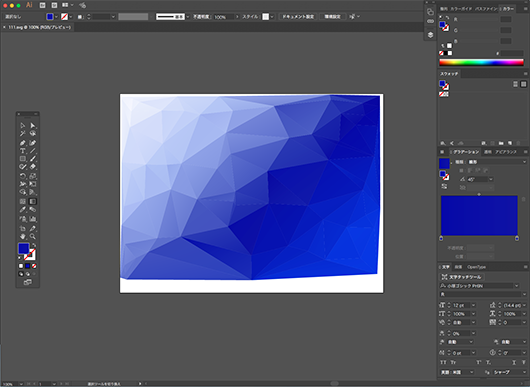Viewport: 530px width, 387px height.
Task: Open the font family dropdown
Action: click(x=516, y=286)
